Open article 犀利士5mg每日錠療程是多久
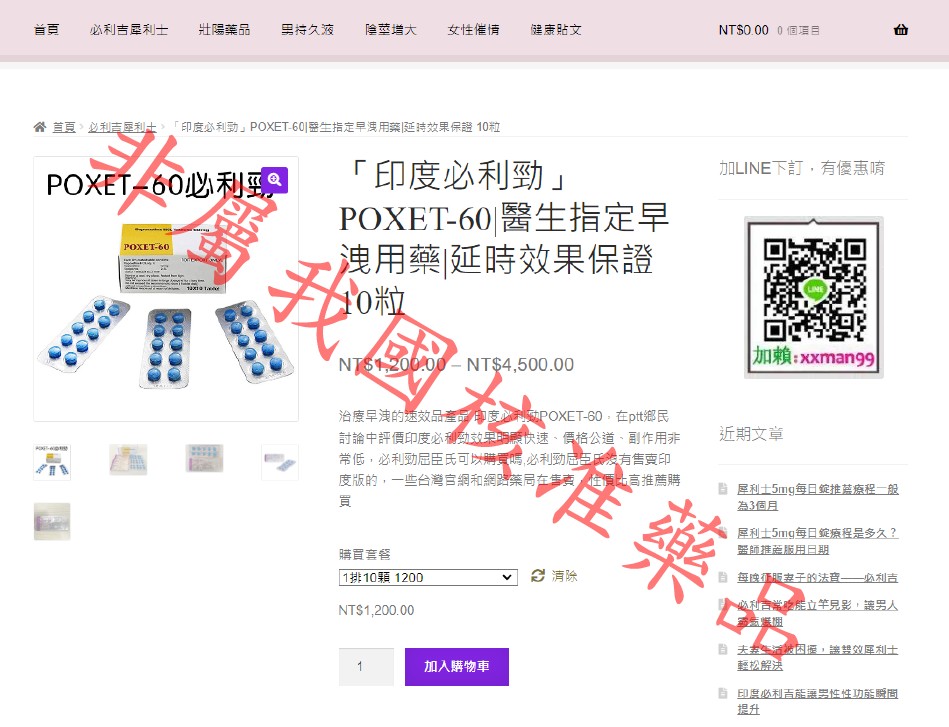Screen dimensions: 949x727 point(817,541)
